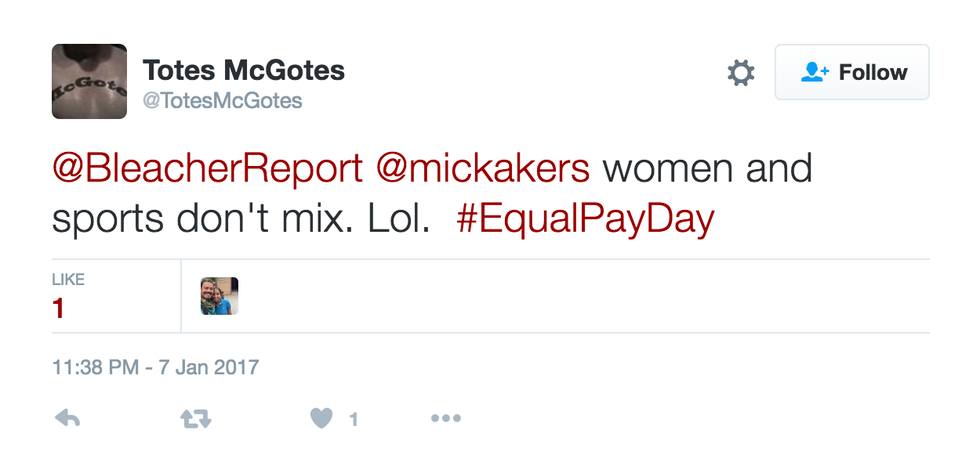Browse the #EqualPayDay hashtag
980x473 pixels.
click(585, 219)
